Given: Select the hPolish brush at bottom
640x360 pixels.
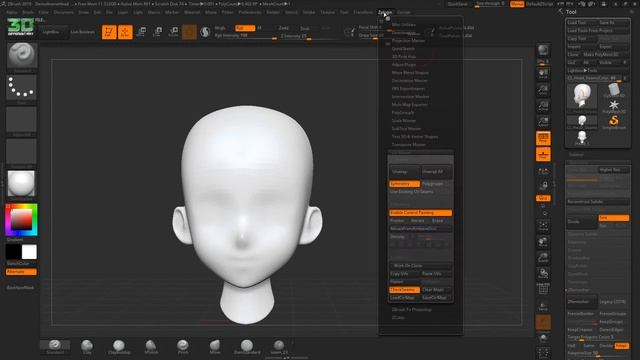Looking at the screenshot, I should (151, 346).
